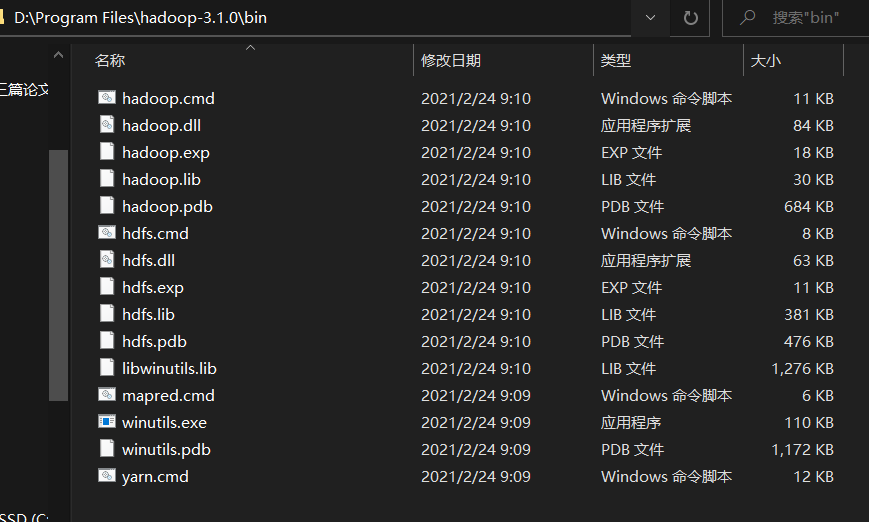Click the address path hadoop-3.1.0\bin
Screen dimensions: 869x522
point(203,18)
